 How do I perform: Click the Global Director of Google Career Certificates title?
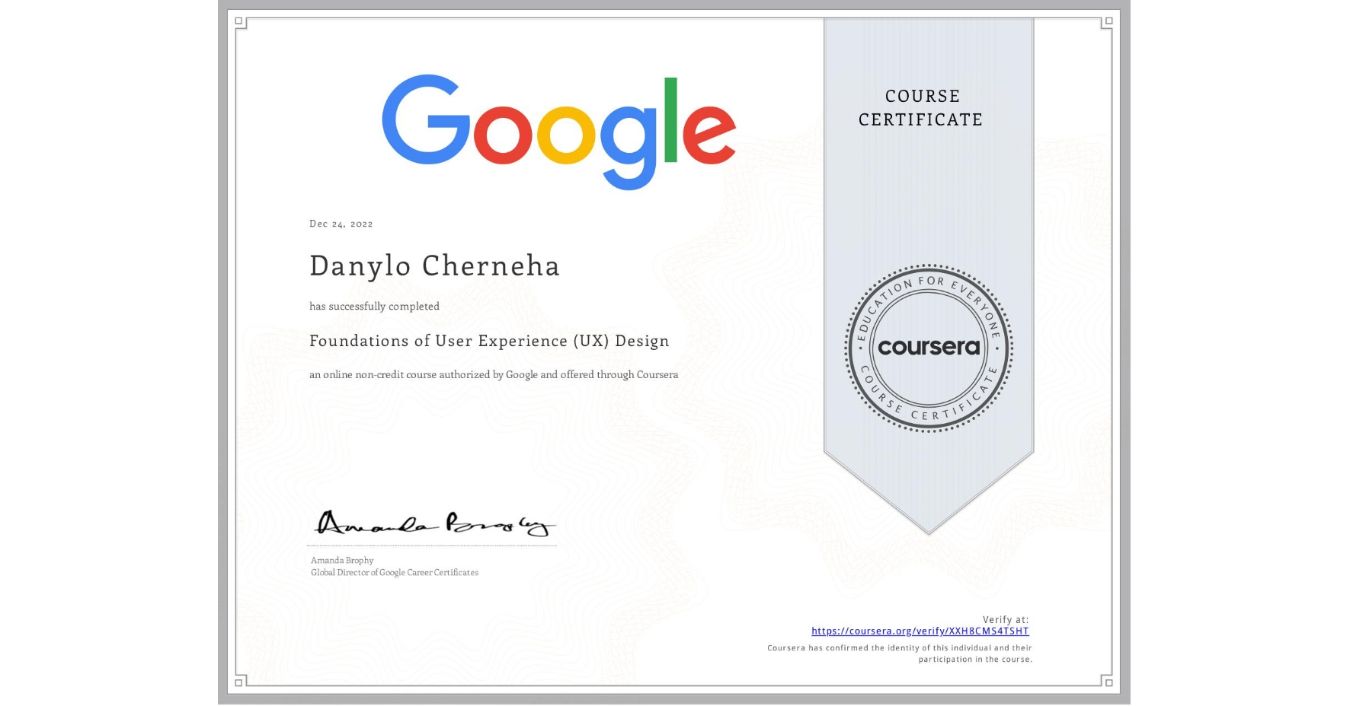point(394,573)
